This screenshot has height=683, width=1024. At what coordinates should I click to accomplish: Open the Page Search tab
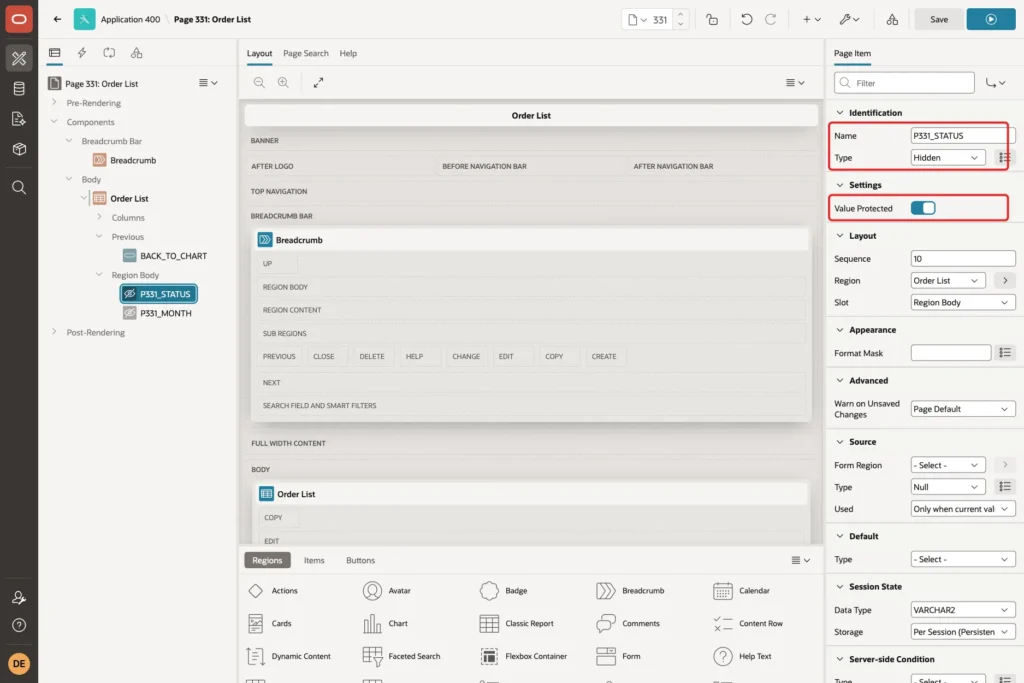(306, 54)
